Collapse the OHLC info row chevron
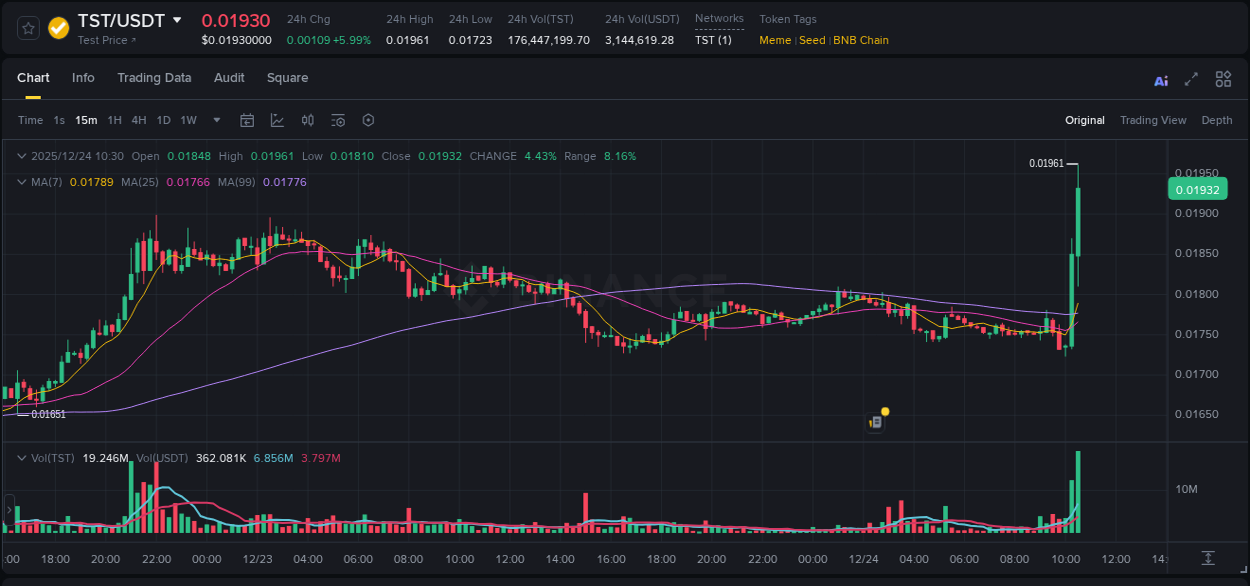This screenshot has width=1250, height=586. (x=21, y=156)
